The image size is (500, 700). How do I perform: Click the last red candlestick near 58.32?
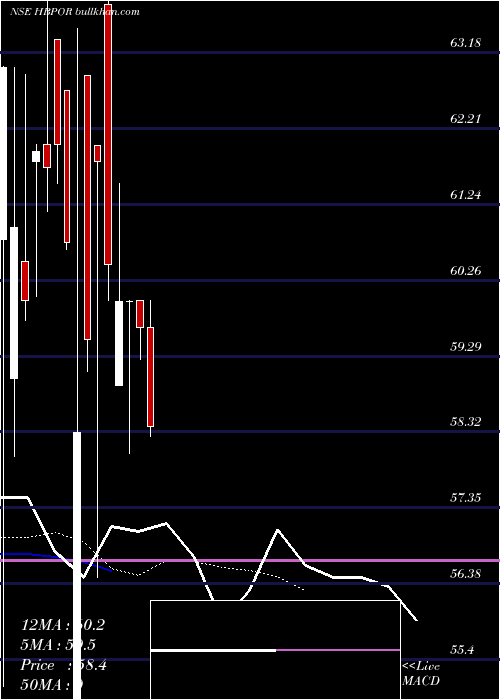click(x=151, y=377)
